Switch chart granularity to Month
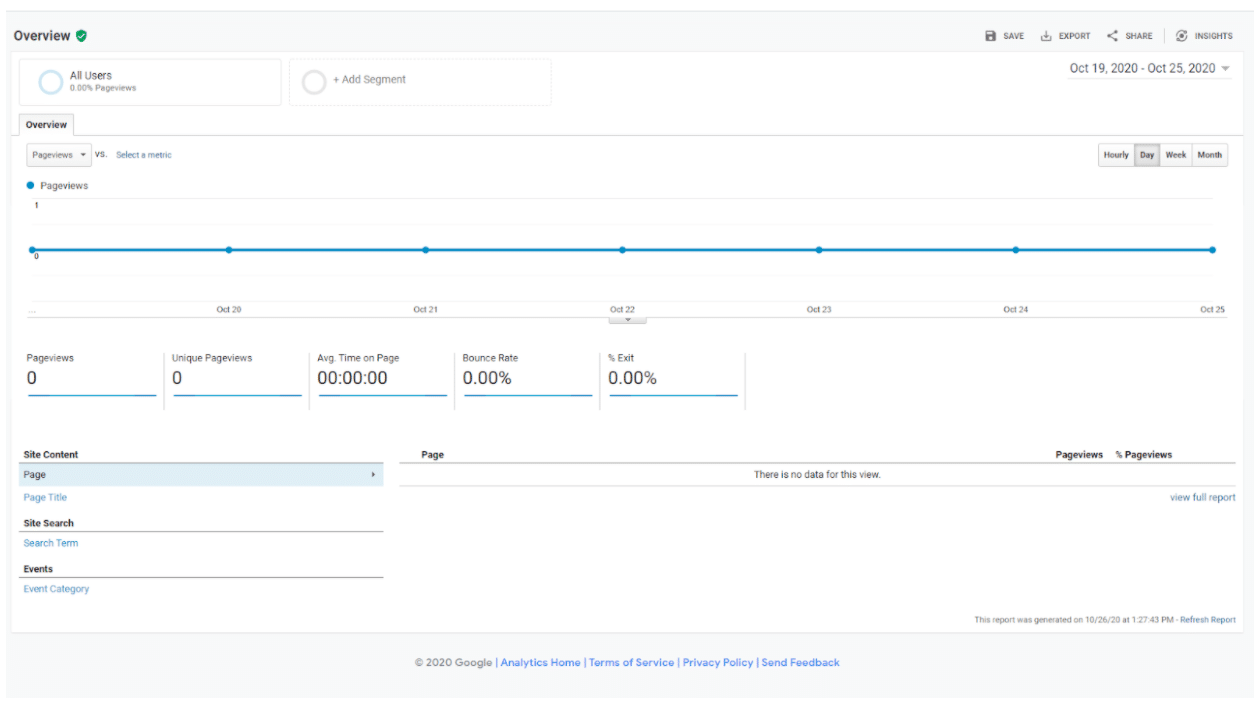The width and height of the screenshot is (1260, 706). 1209,155
